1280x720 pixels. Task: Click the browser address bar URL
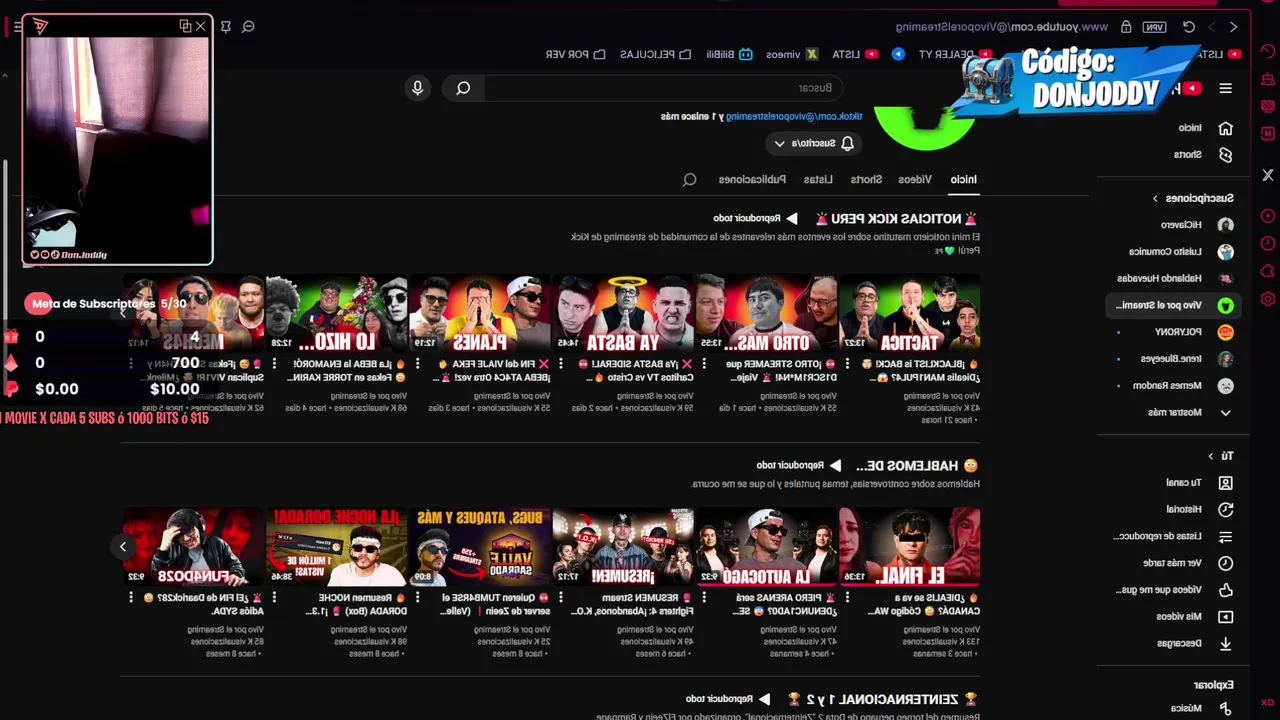pyautogui.click(x=1001, y=27)
